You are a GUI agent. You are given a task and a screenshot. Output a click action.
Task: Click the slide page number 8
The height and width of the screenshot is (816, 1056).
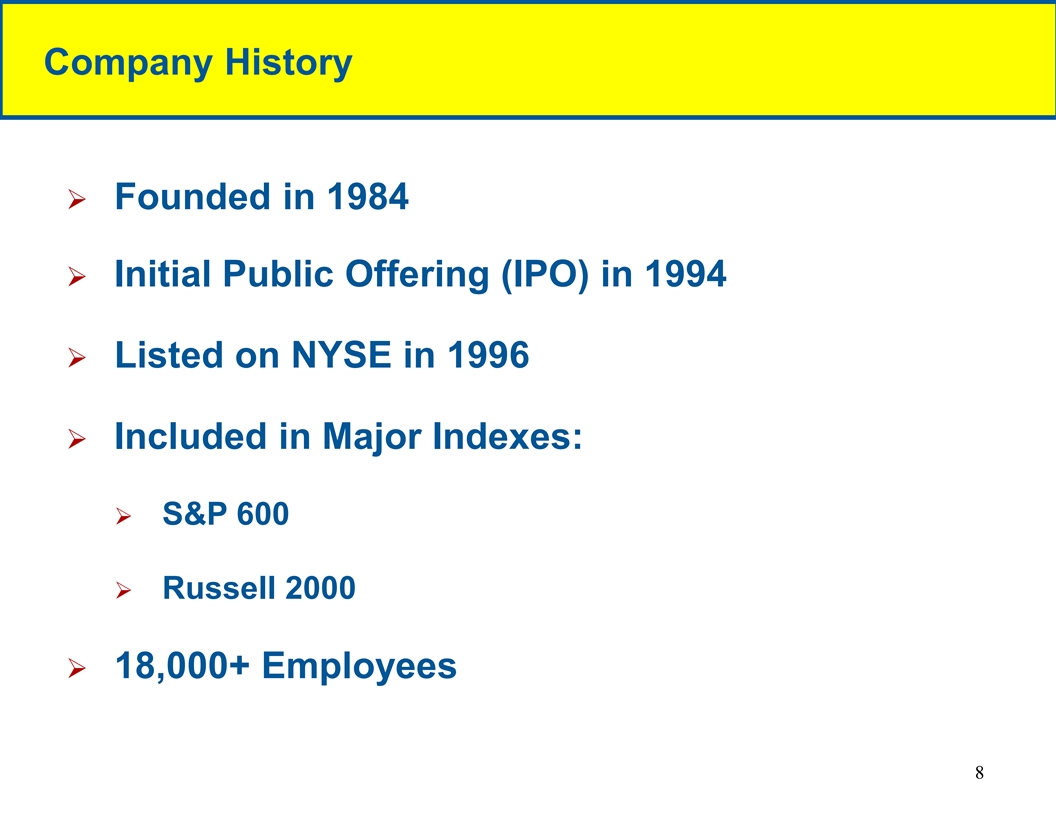[979, 772]
